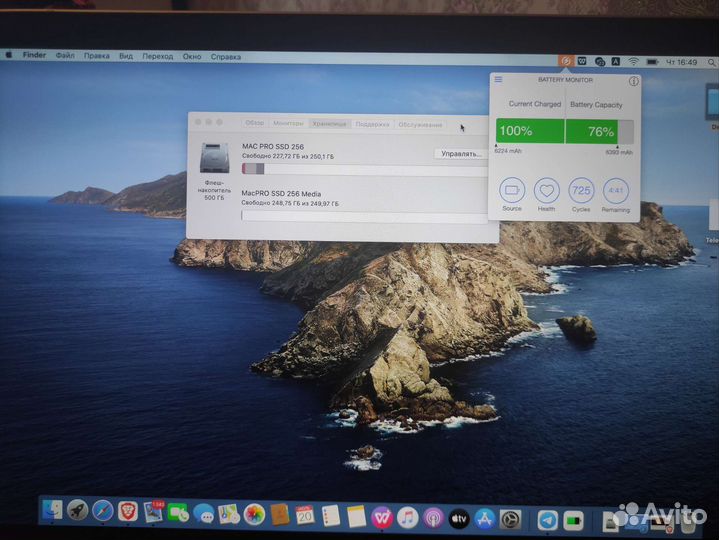
Task: Click the Source battery circle
Action: [512, 190]
